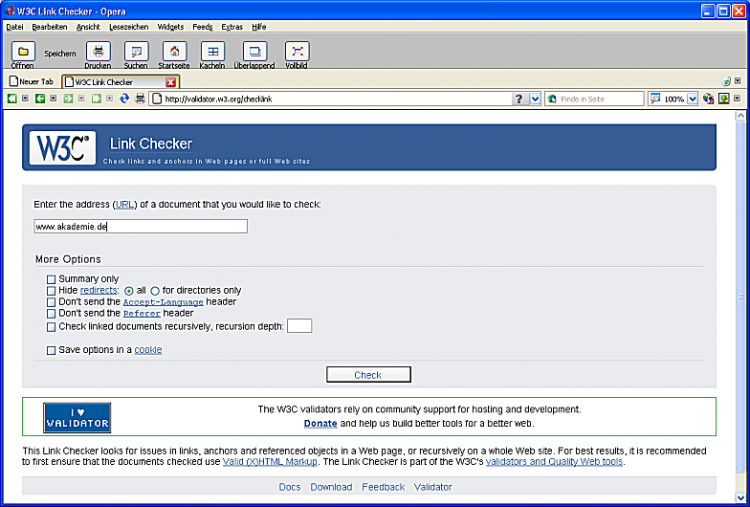Click the Überlappend cascade icon

[255, 51]
